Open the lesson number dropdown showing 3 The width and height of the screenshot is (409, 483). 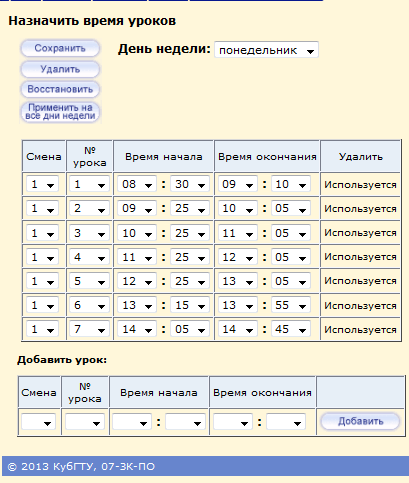click(x=89, y=233)
